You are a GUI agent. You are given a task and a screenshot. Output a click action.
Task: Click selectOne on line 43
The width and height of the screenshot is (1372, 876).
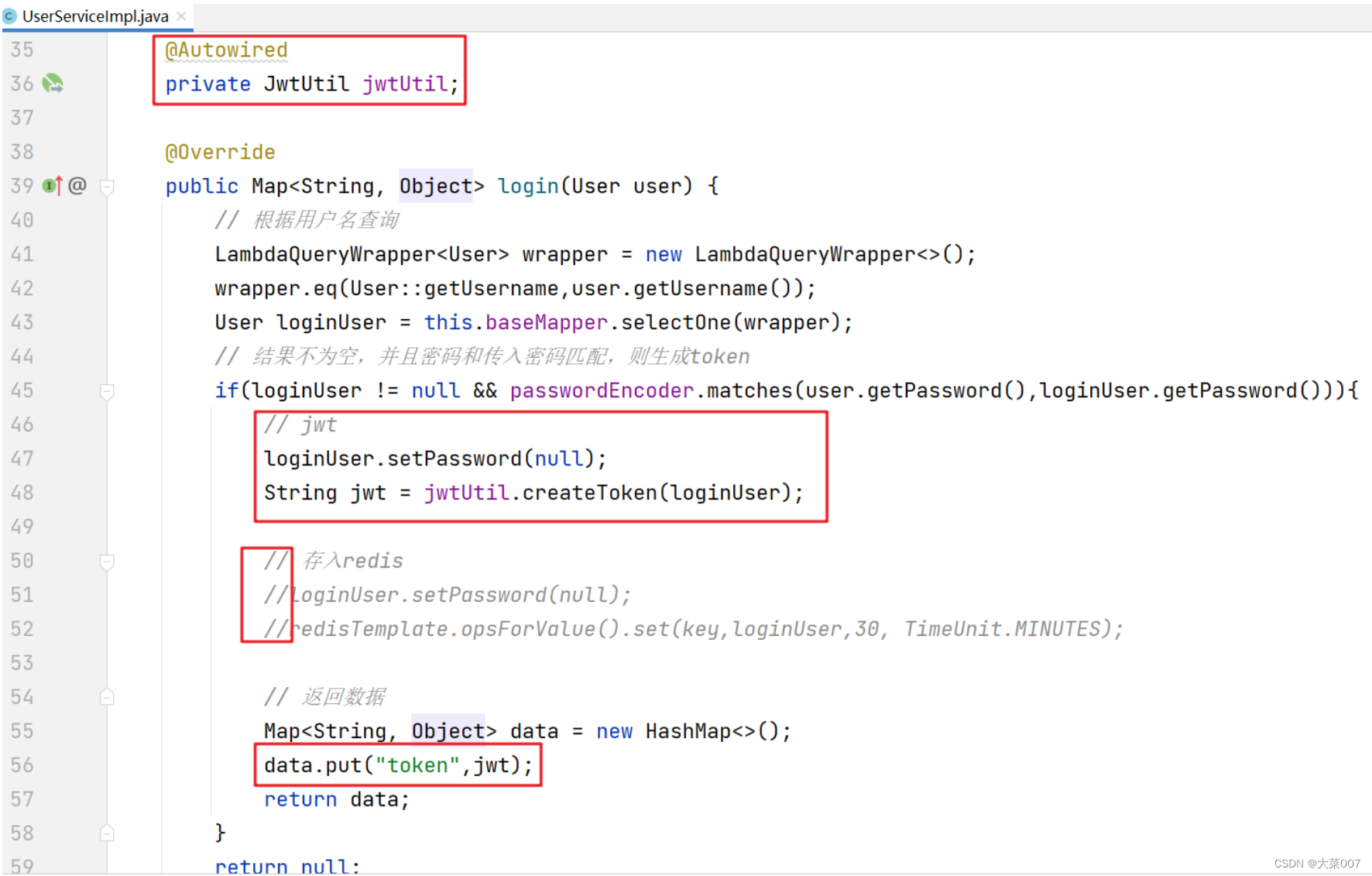tap(675, 322)
